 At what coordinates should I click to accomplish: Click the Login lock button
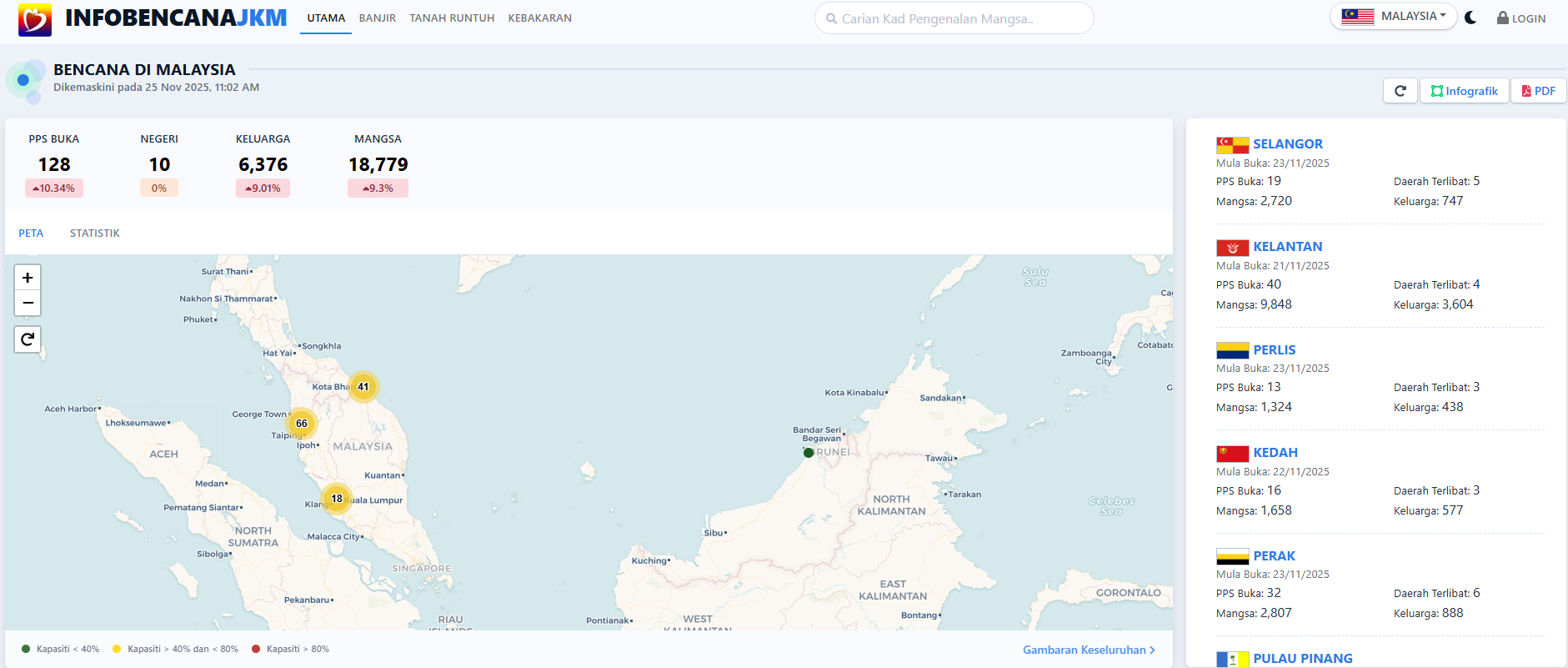(1521, 18)
